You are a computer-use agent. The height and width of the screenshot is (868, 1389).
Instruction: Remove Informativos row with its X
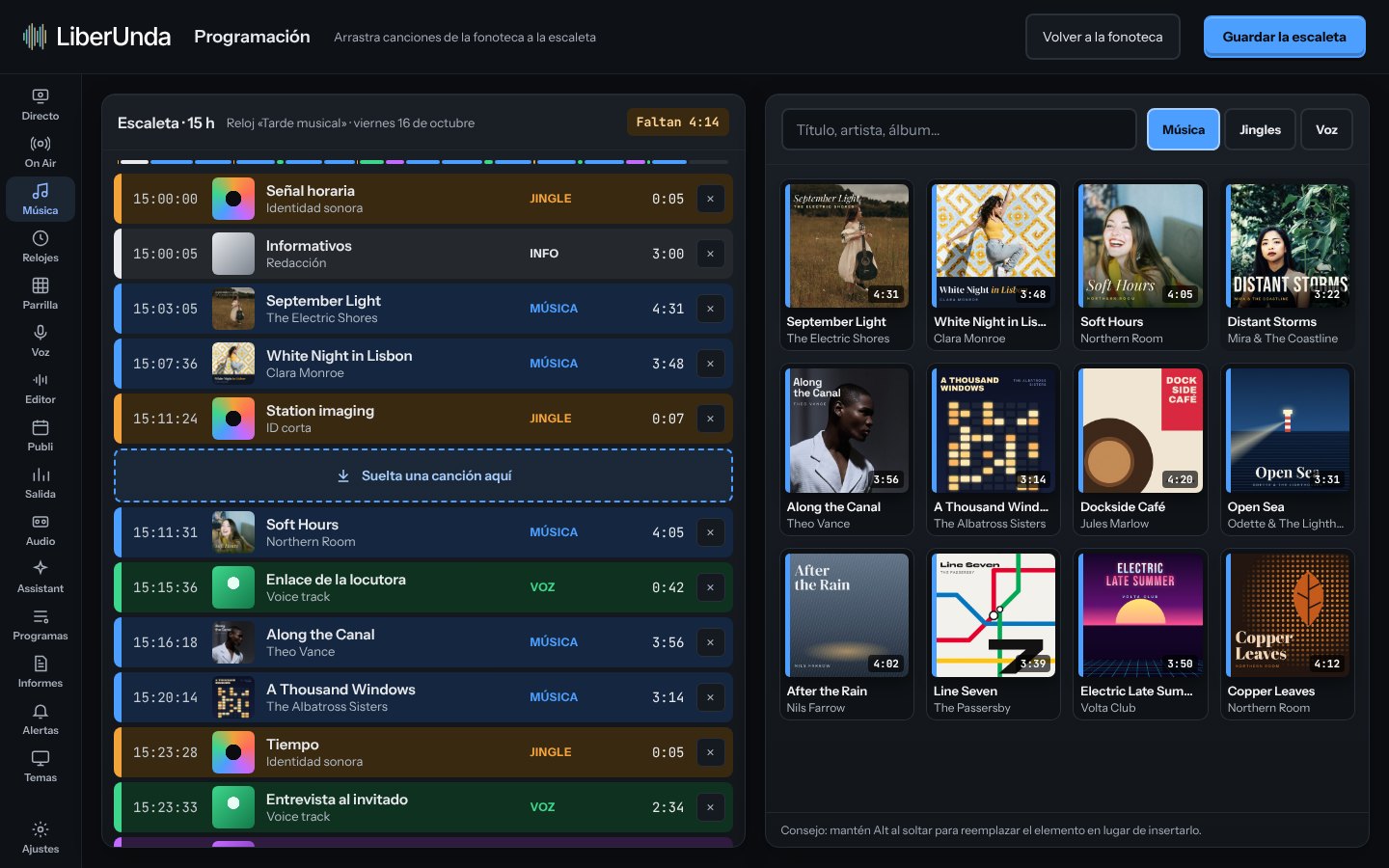[710, 254]
